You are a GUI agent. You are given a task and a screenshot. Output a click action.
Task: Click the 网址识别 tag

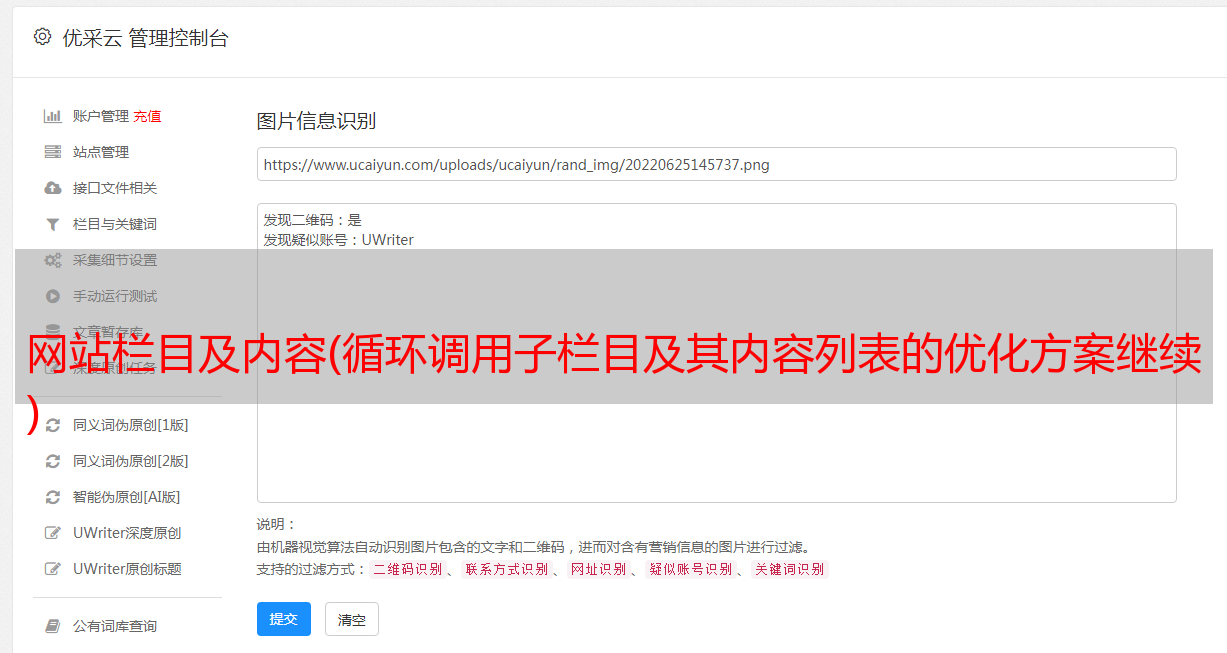click(x=598, y=569)
